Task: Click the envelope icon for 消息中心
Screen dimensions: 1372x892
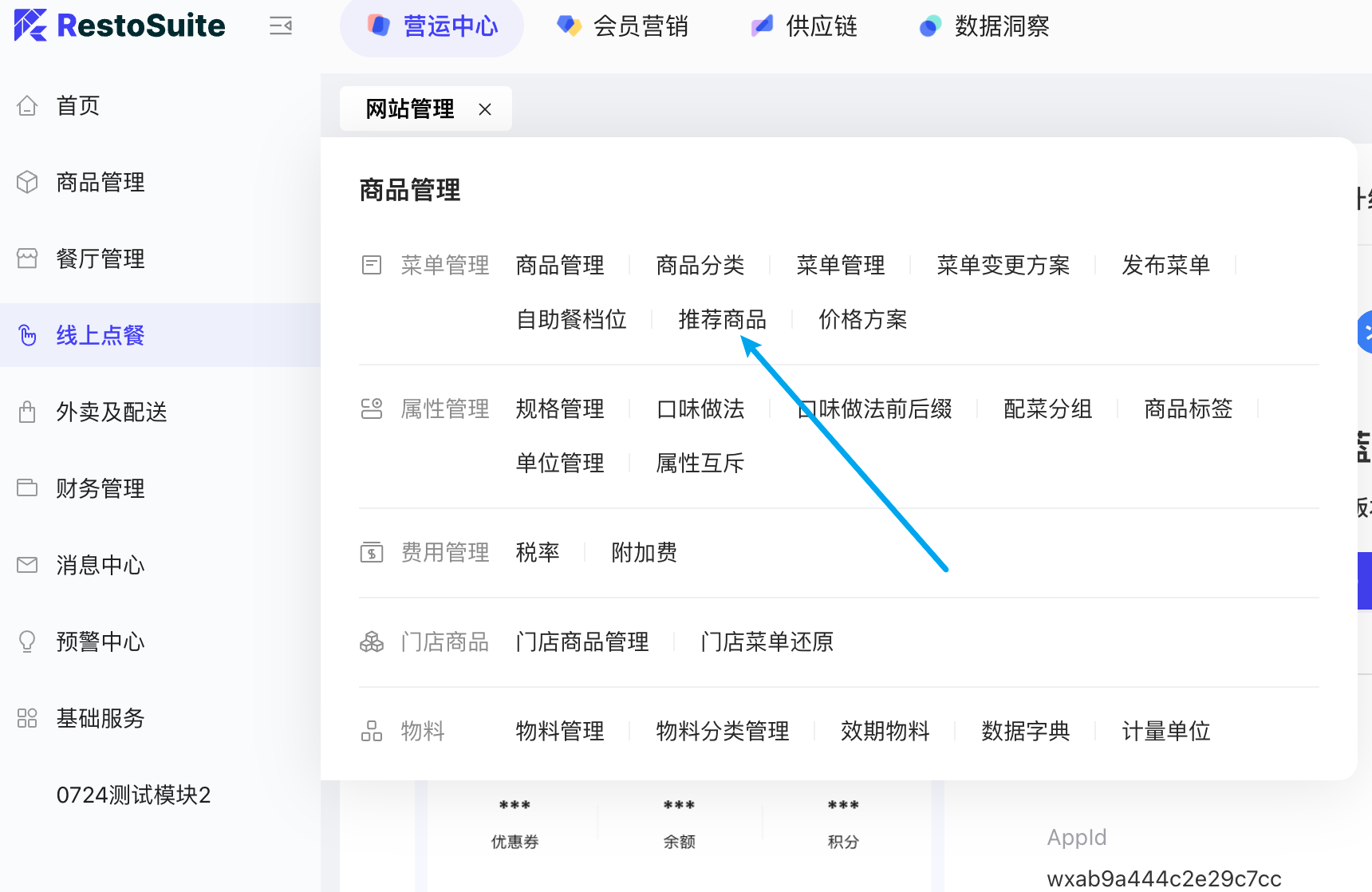Action: 27,565
